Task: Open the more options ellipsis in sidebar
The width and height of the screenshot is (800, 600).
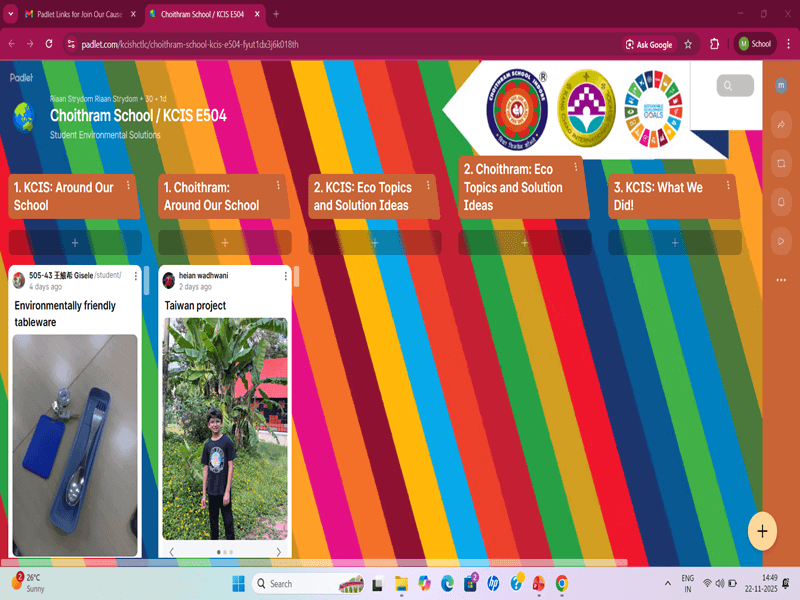Action: (x=781, y=280)
